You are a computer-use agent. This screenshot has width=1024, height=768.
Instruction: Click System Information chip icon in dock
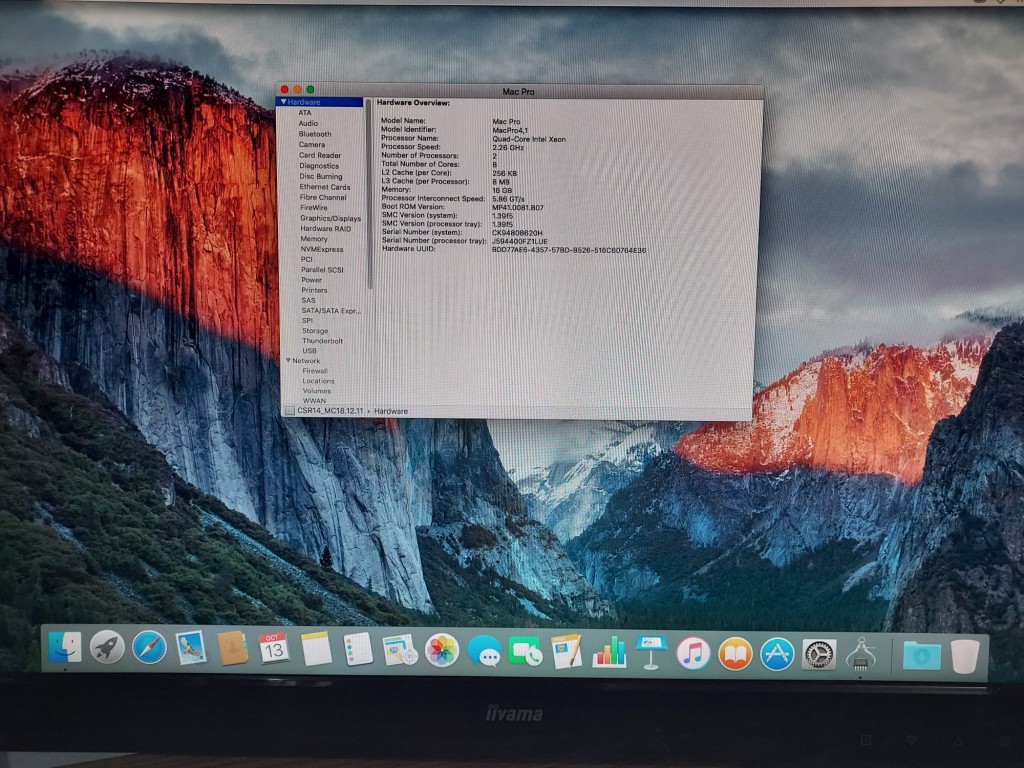click(x=861, y=655)
